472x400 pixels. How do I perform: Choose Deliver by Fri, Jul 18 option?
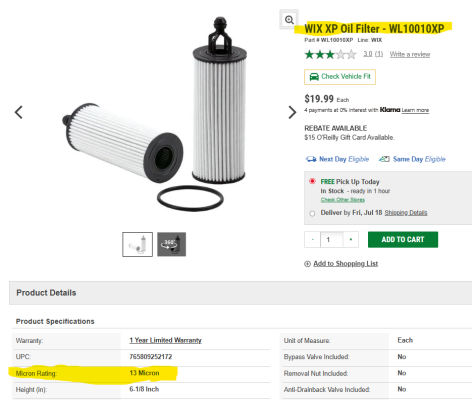(312, 214)
